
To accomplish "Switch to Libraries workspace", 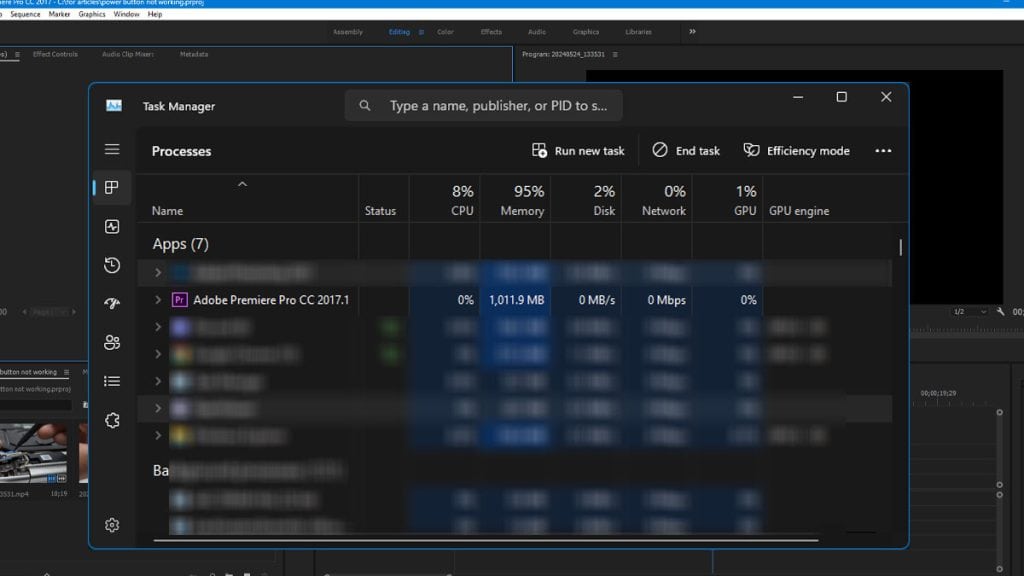I will point(638,32).
